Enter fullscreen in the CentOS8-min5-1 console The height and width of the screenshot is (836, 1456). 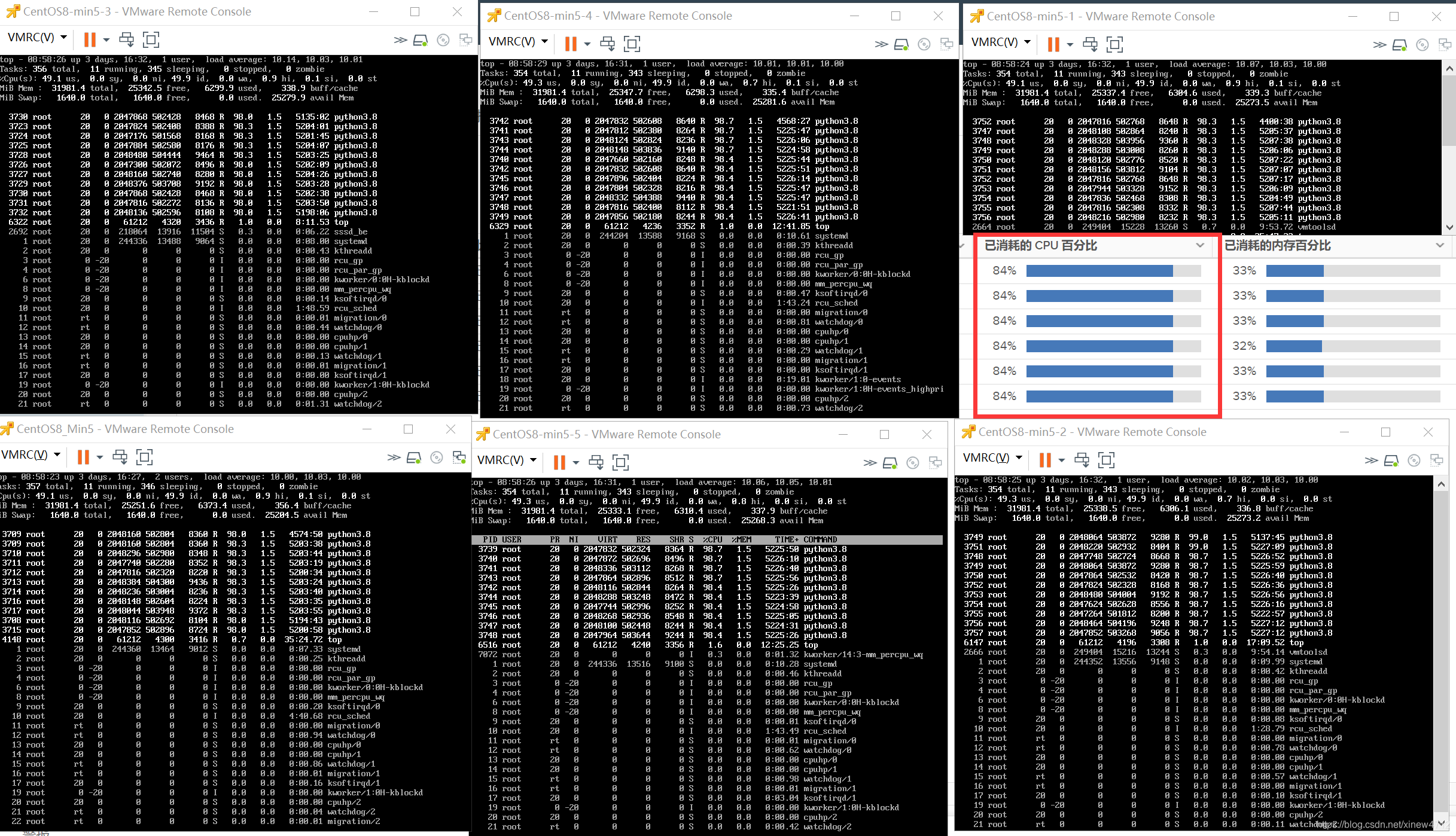coord(1115,44)
